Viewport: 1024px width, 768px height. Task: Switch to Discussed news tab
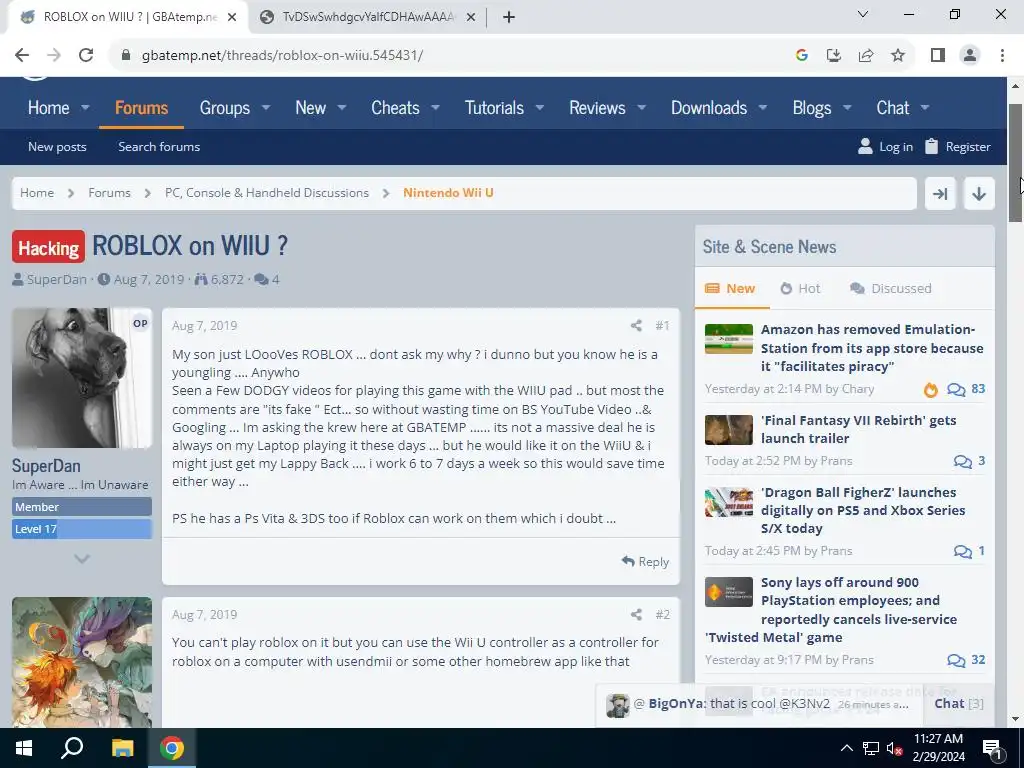click(x=891, y=289)
